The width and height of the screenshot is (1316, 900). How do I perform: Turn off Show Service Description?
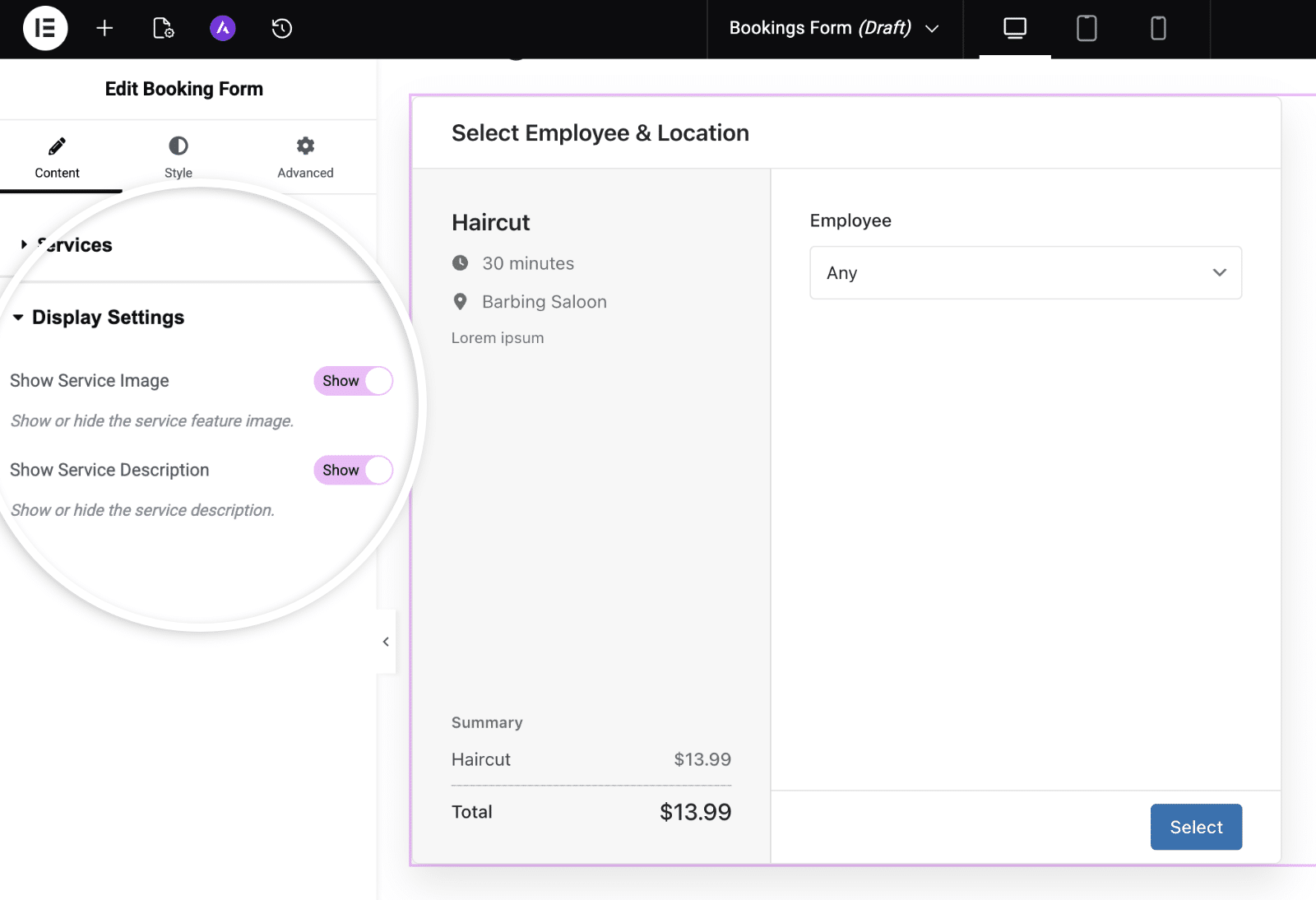pos(353,470)
